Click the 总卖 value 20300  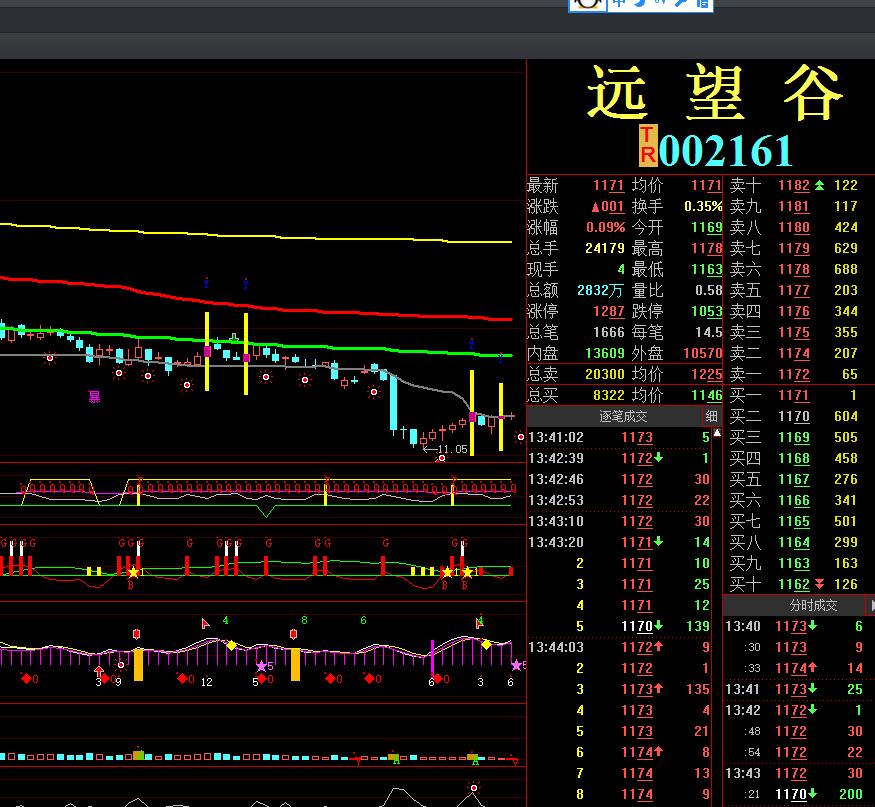coord(605,374)
